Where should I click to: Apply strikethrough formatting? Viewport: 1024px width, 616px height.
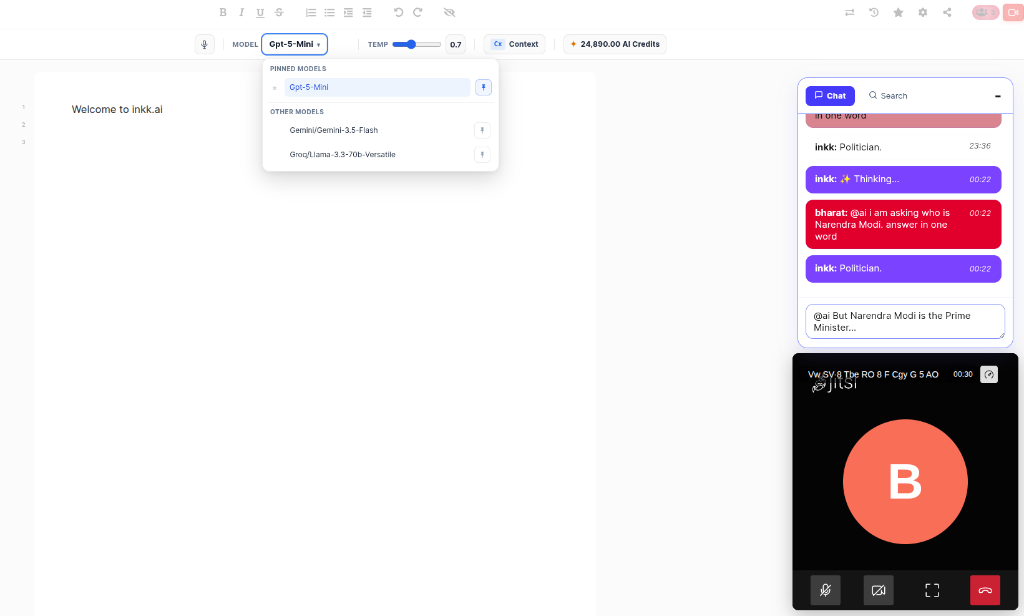pos(279,12)
